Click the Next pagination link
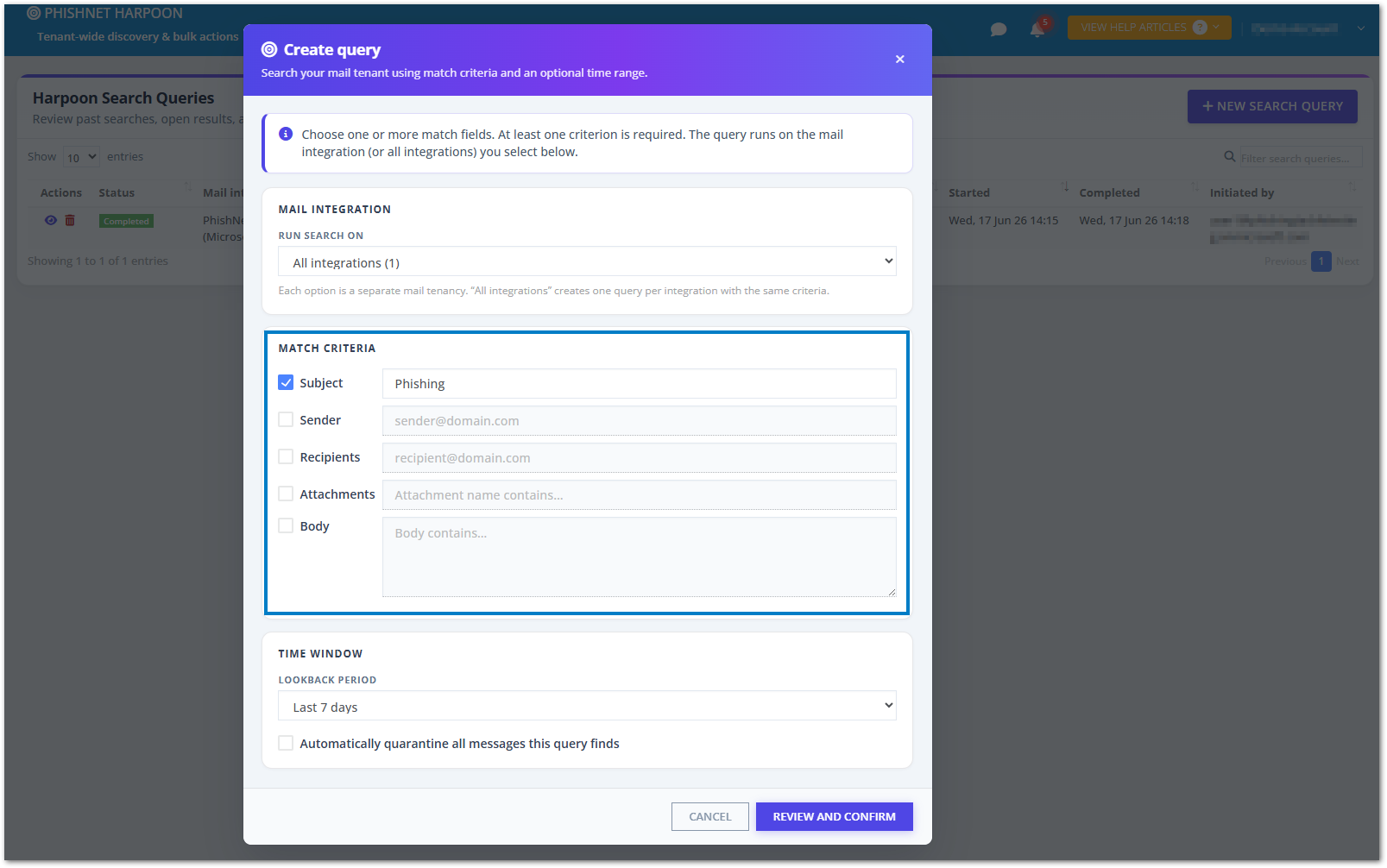This screenshot has width=1387, height=868. tap(1347, 261)
